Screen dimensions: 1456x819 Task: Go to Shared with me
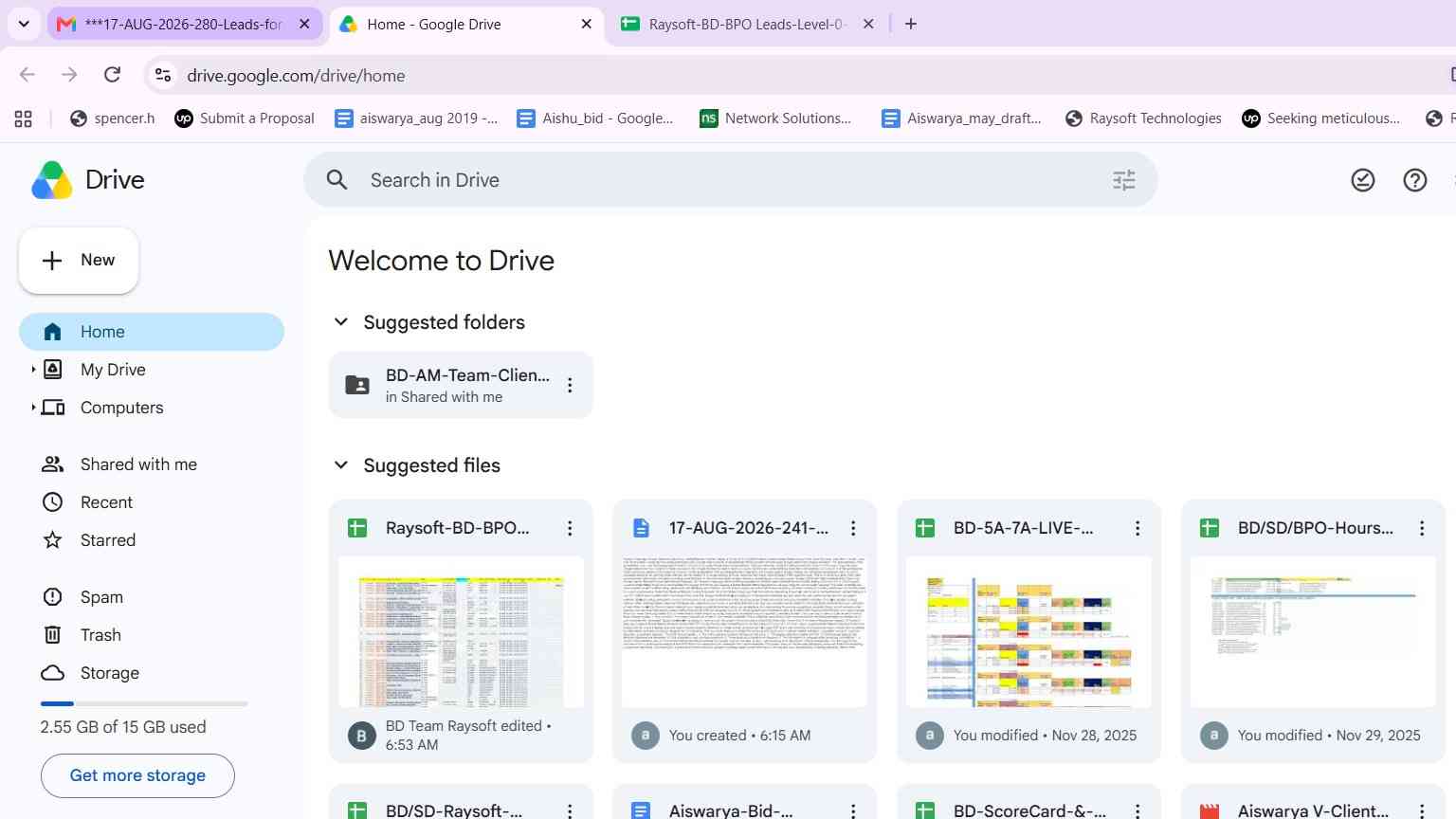[138, 464]
